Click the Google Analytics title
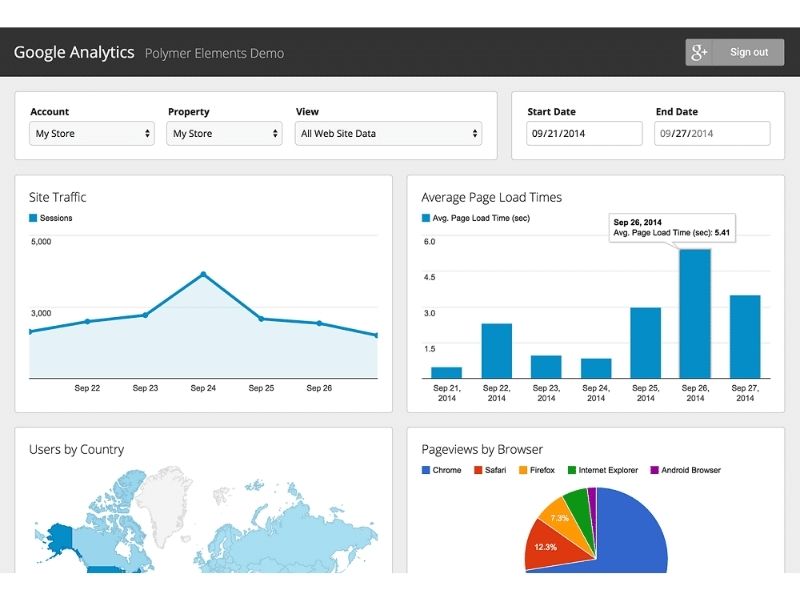This screenshot has height=600, width=800. (74, 53)
